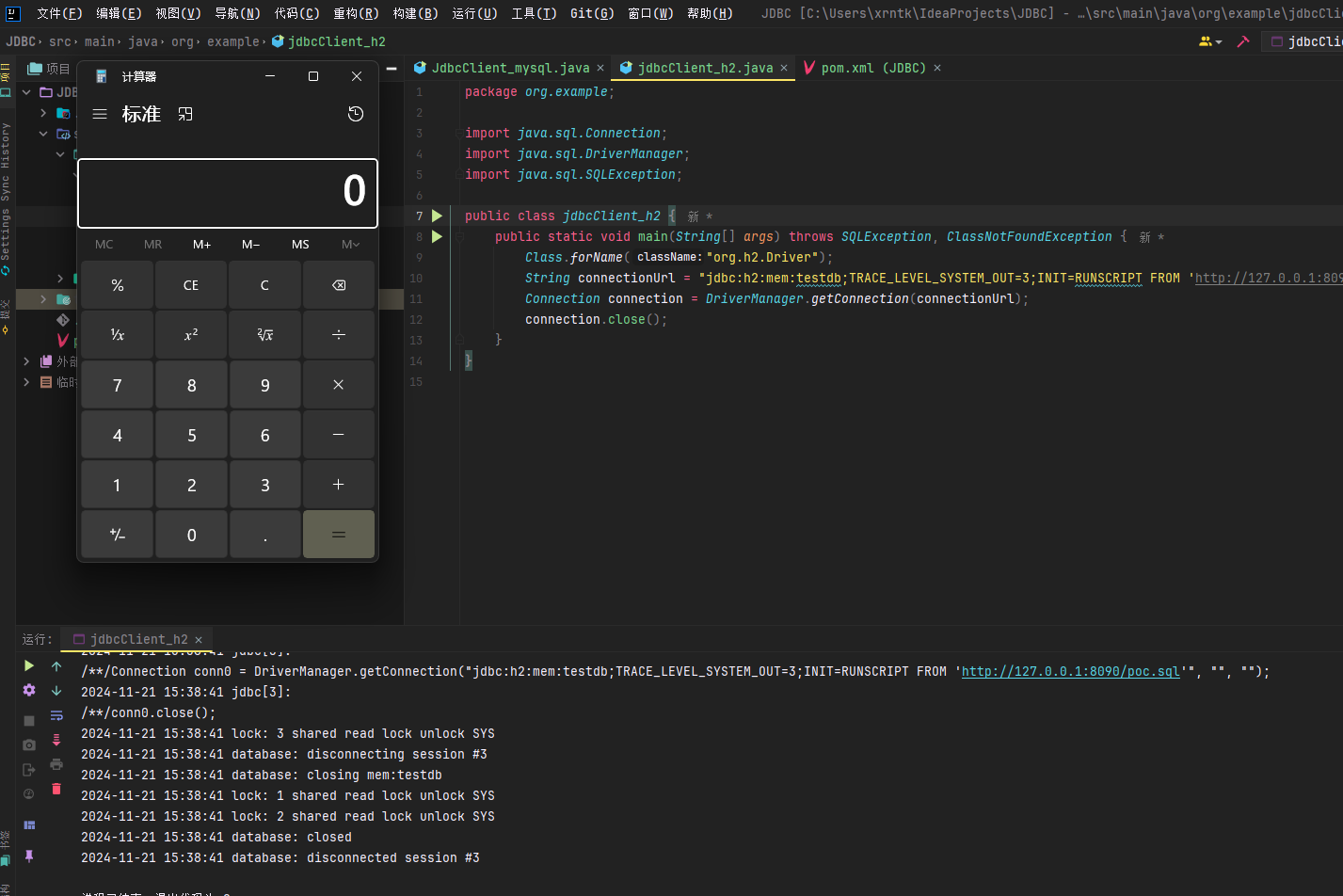The height and width of the screenshot is (896, 1343).
Task: Close the jdbcClient_h2 run tab
Action: click(x=199, y=639)
